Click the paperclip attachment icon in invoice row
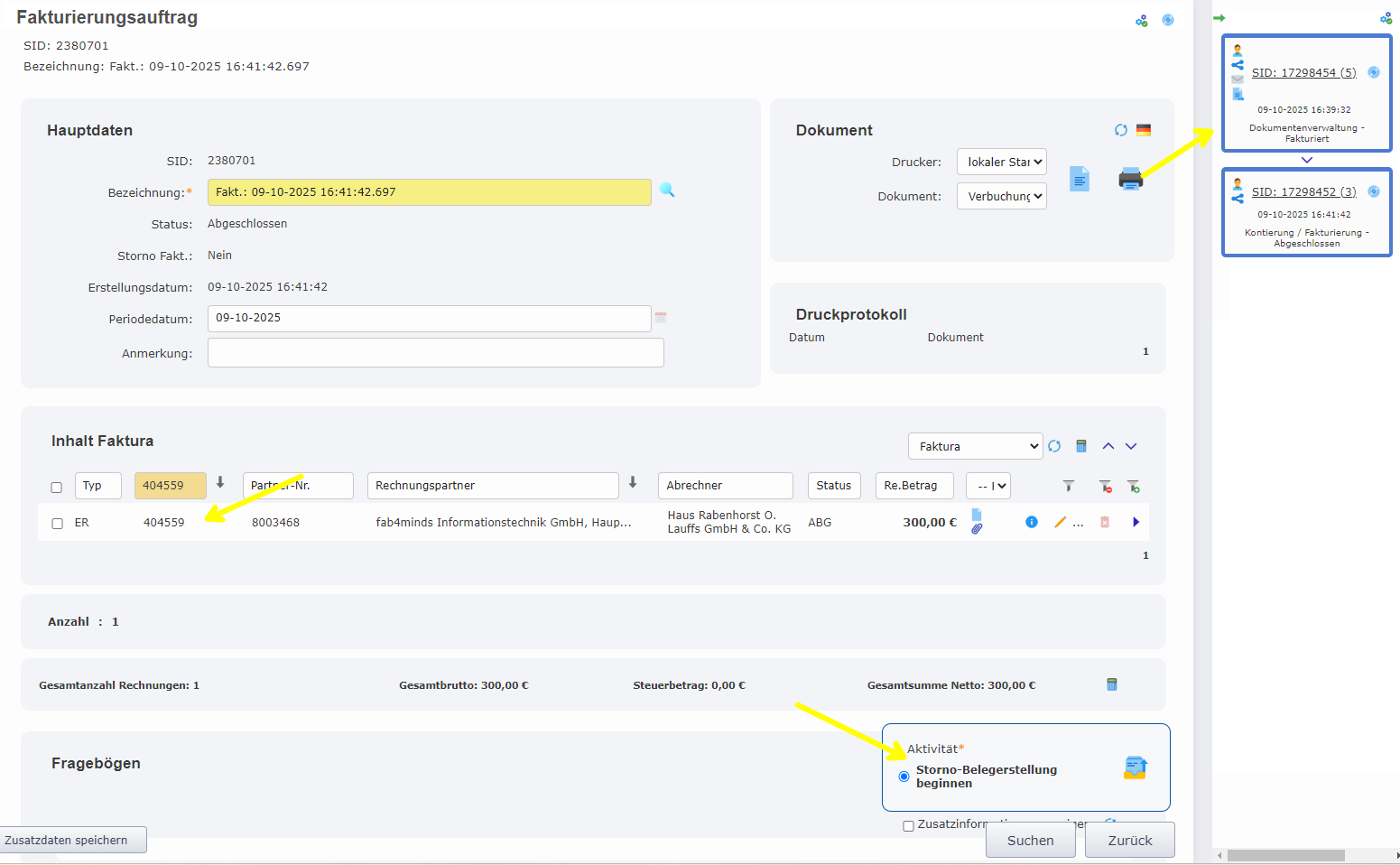Image resolution: width=1400 pixels, height=865 pixels. tap(977, 529)
